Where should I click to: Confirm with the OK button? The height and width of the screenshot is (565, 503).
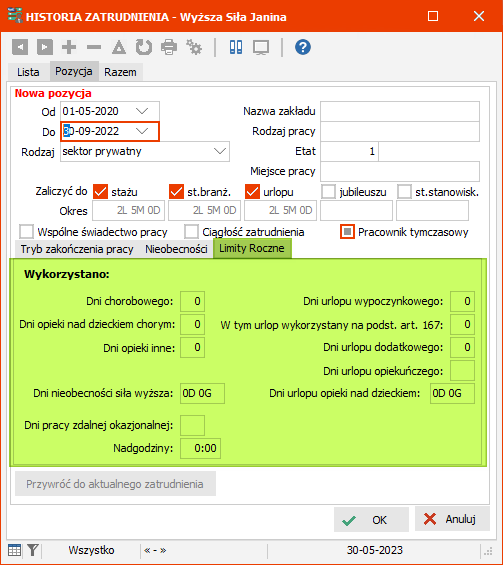371,520
